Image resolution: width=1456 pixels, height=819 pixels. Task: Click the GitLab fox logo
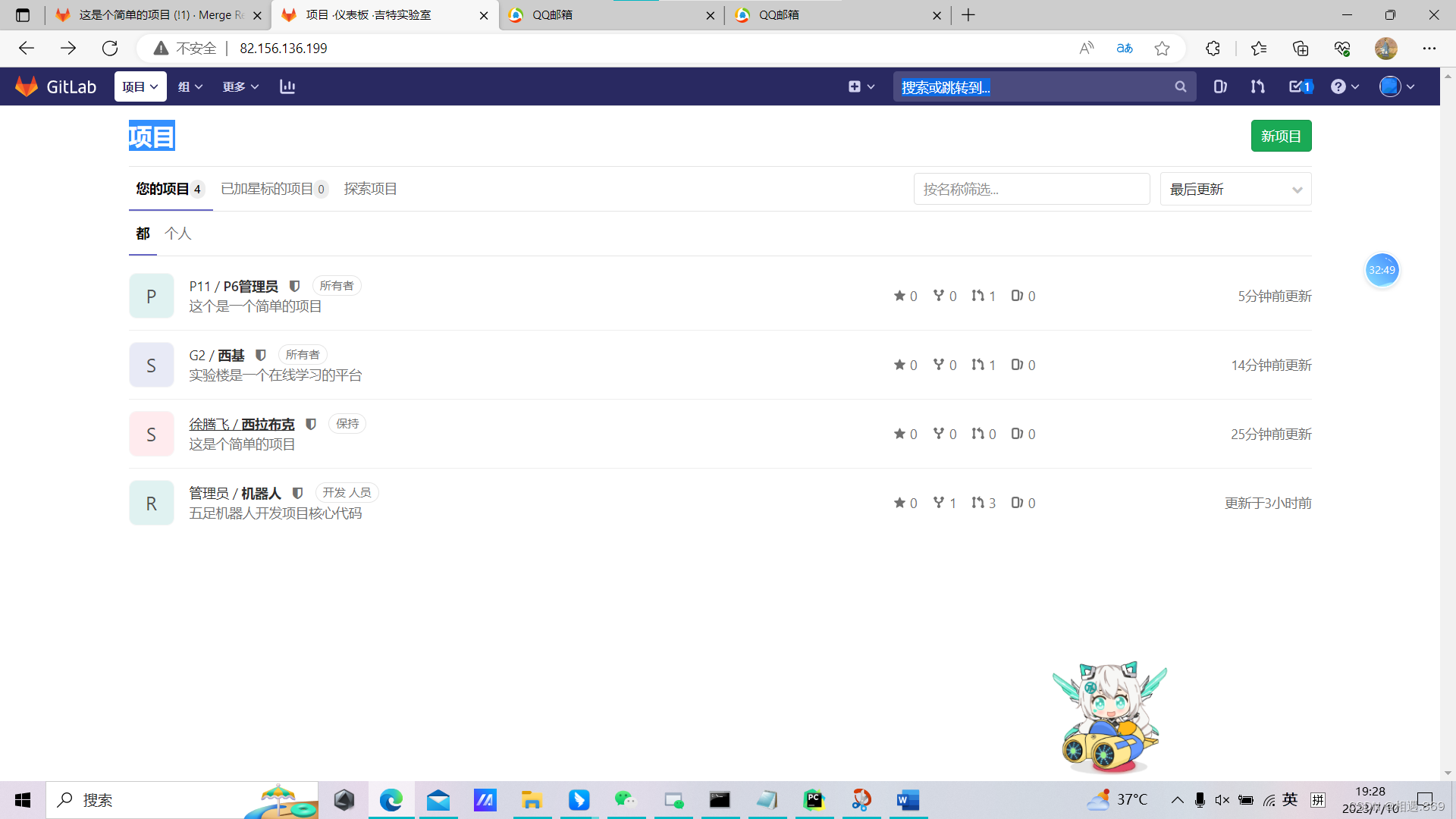27,86
